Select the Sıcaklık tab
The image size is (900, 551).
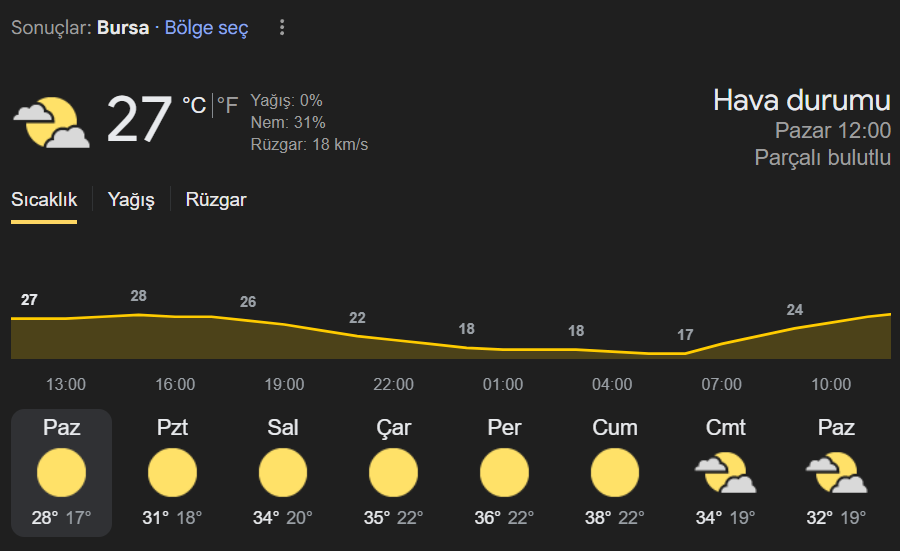click(x=44, y=200)
